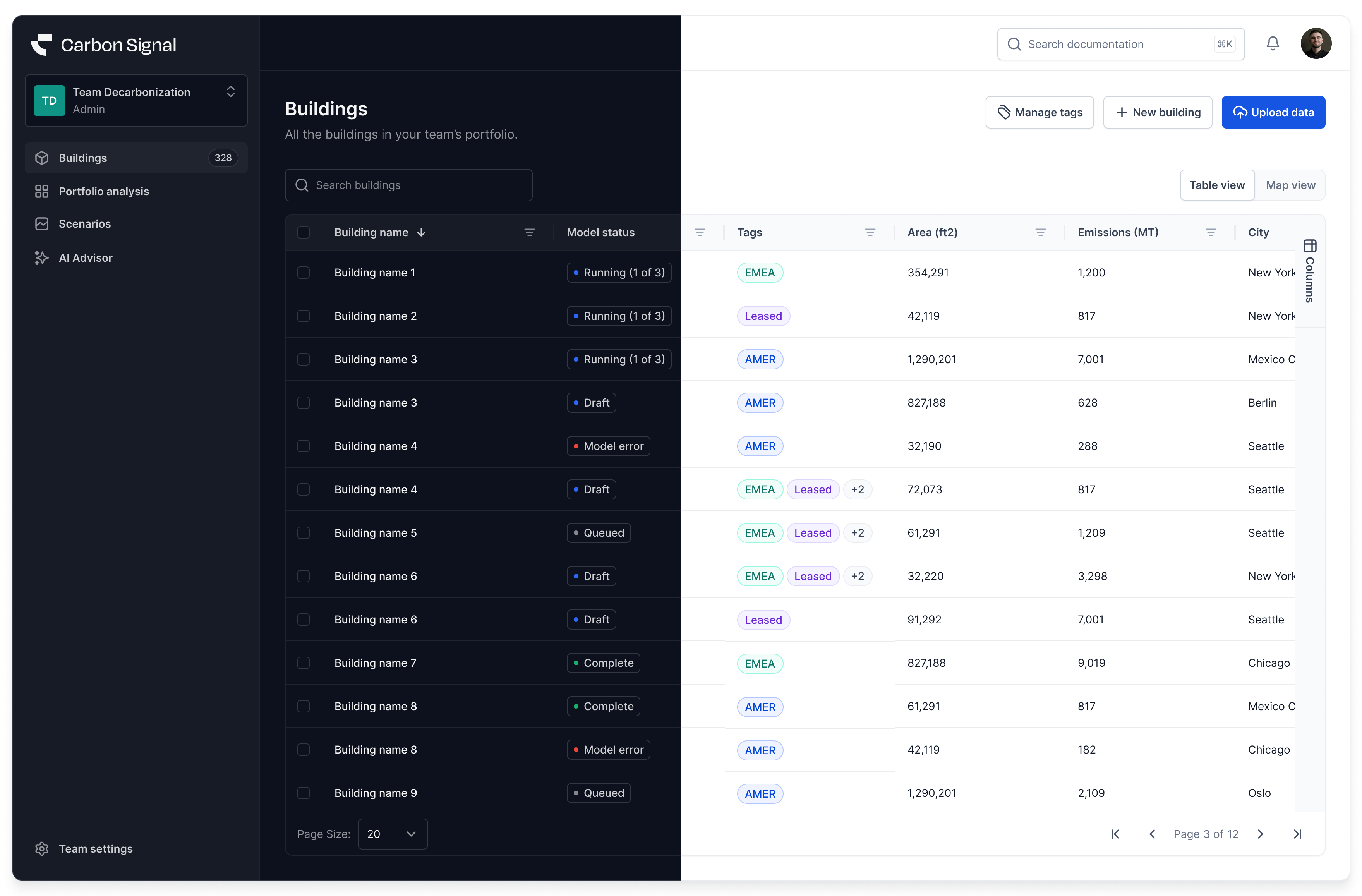
Task: Open the Tags column filter icon
Action: pos(870,232)
